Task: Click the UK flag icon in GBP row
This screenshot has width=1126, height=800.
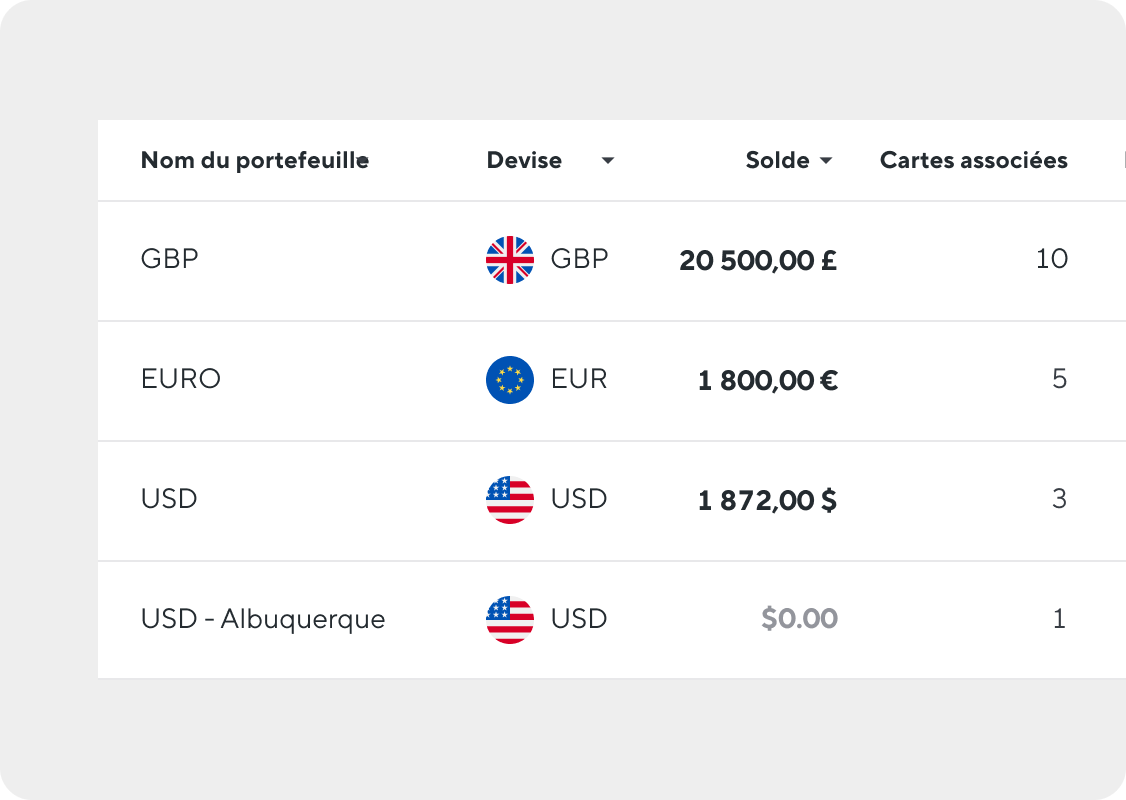Action: tap(510, 260)
